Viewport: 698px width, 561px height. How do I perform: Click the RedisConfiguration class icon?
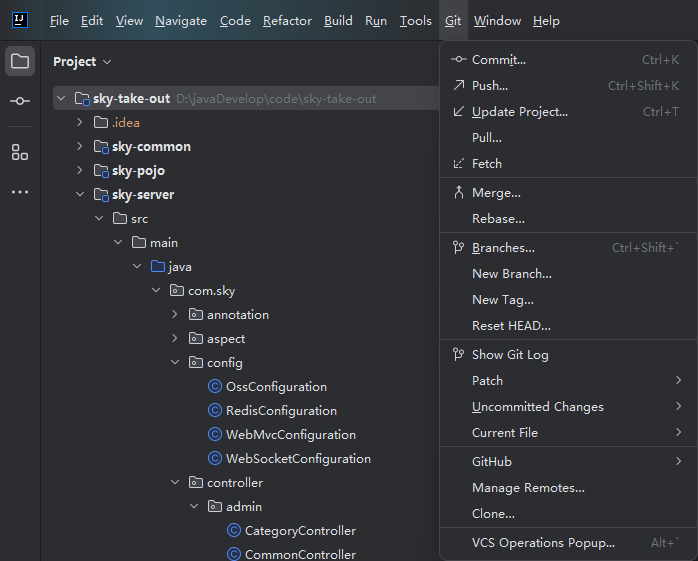tap(215, 410)
